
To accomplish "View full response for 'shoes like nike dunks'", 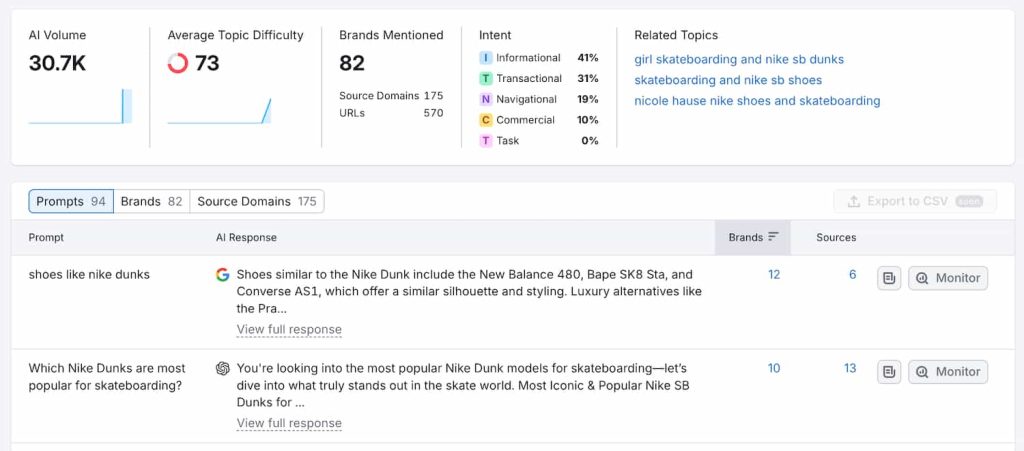I will point(289,330).
